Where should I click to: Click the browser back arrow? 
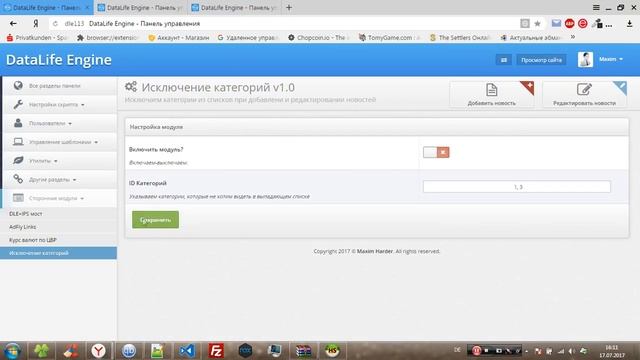click(x=13, y=24)
